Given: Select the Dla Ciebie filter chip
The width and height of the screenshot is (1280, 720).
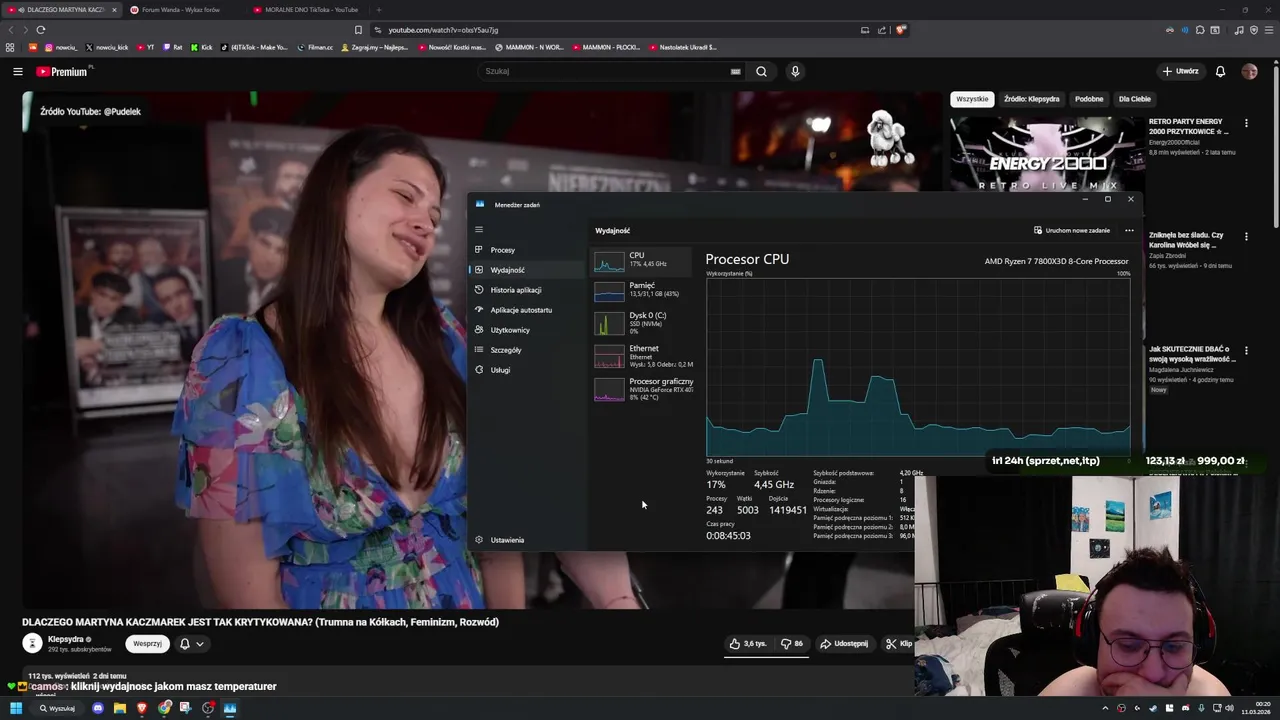Looking at the screenshot, I should 1134,99.
